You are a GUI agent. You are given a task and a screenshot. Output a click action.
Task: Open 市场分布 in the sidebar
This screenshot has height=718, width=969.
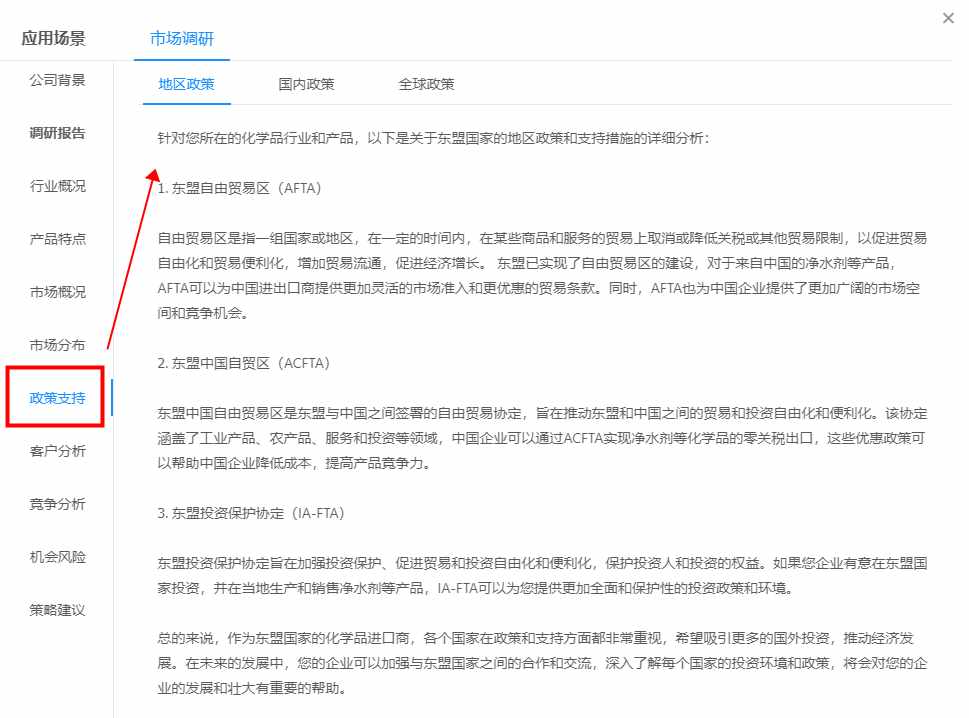click(57, 345)
